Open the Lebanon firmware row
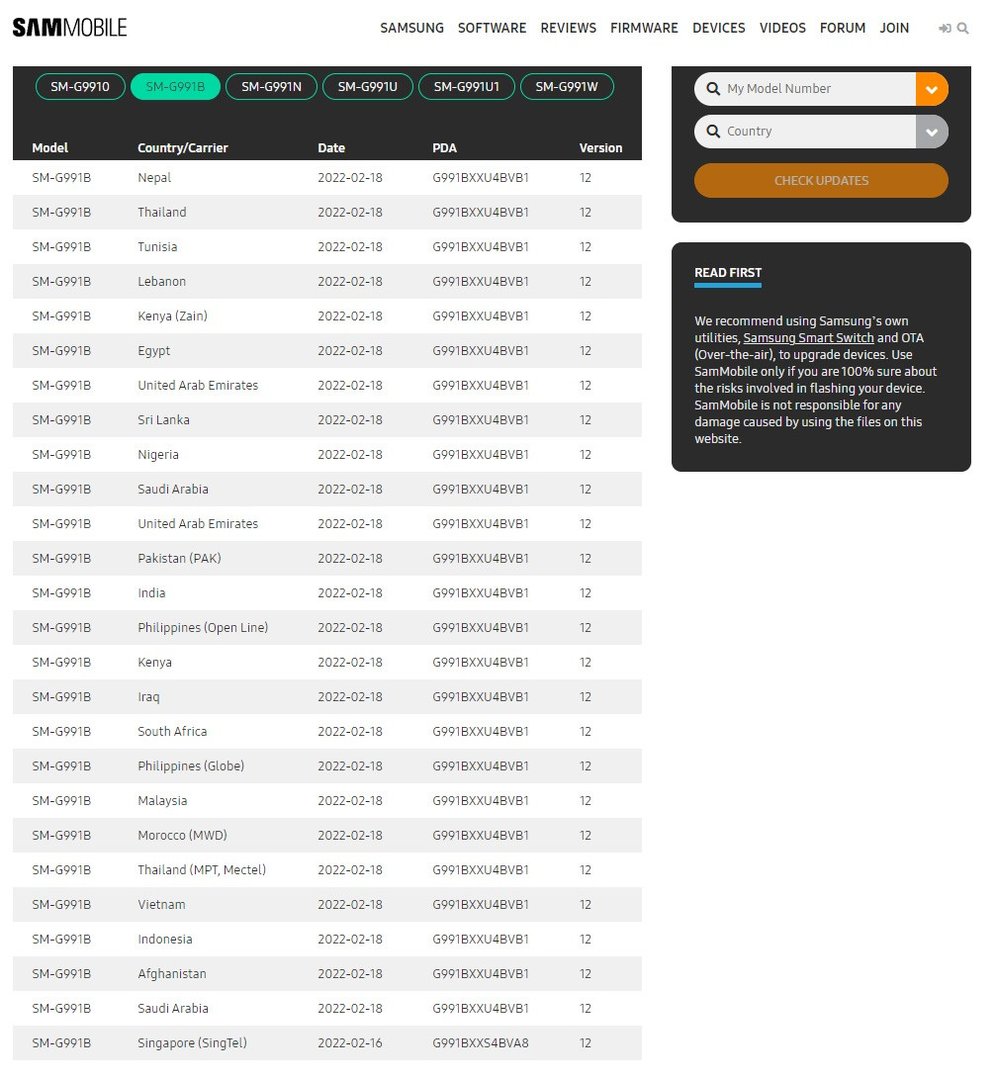This screenshot has width=995, height=1080. coord(327,282)
